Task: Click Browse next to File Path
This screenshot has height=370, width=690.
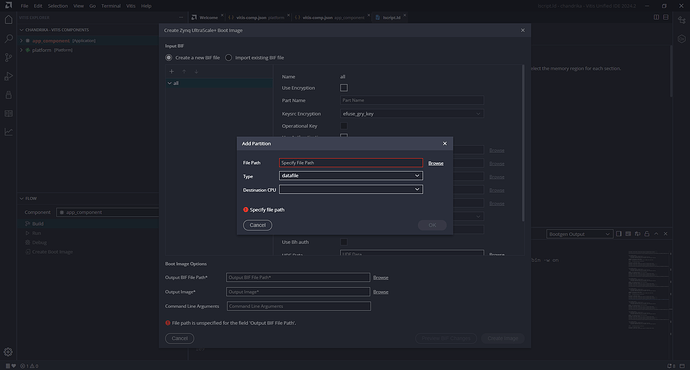Action: click(x=436, y=163)
